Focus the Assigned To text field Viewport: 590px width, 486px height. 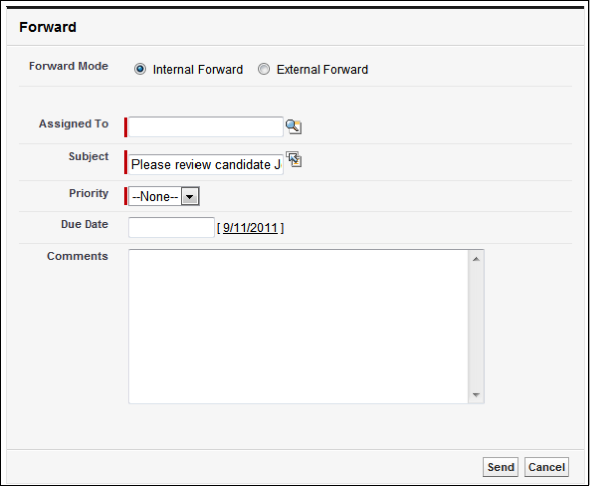click(205, 127)
